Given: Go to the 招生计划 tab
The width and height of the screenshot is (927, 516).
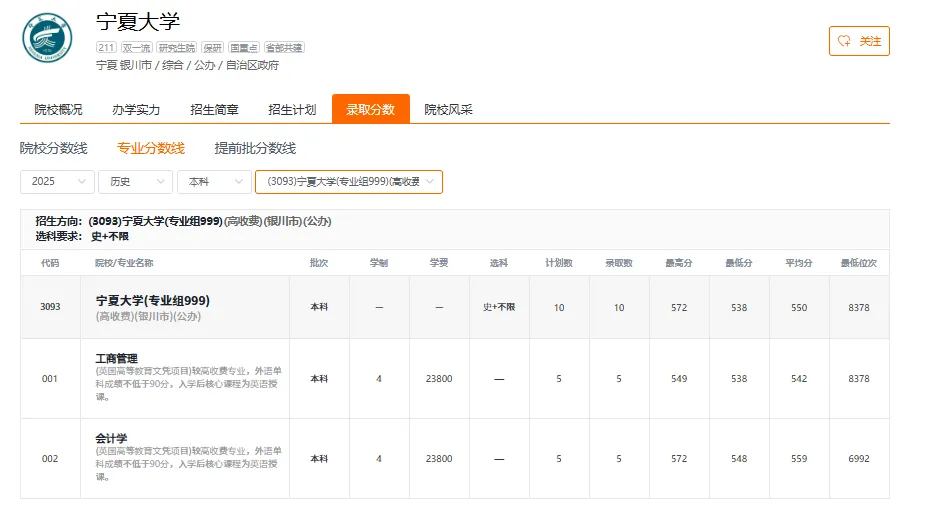Looking at the screenshot, I should click(x=292, y=109).
